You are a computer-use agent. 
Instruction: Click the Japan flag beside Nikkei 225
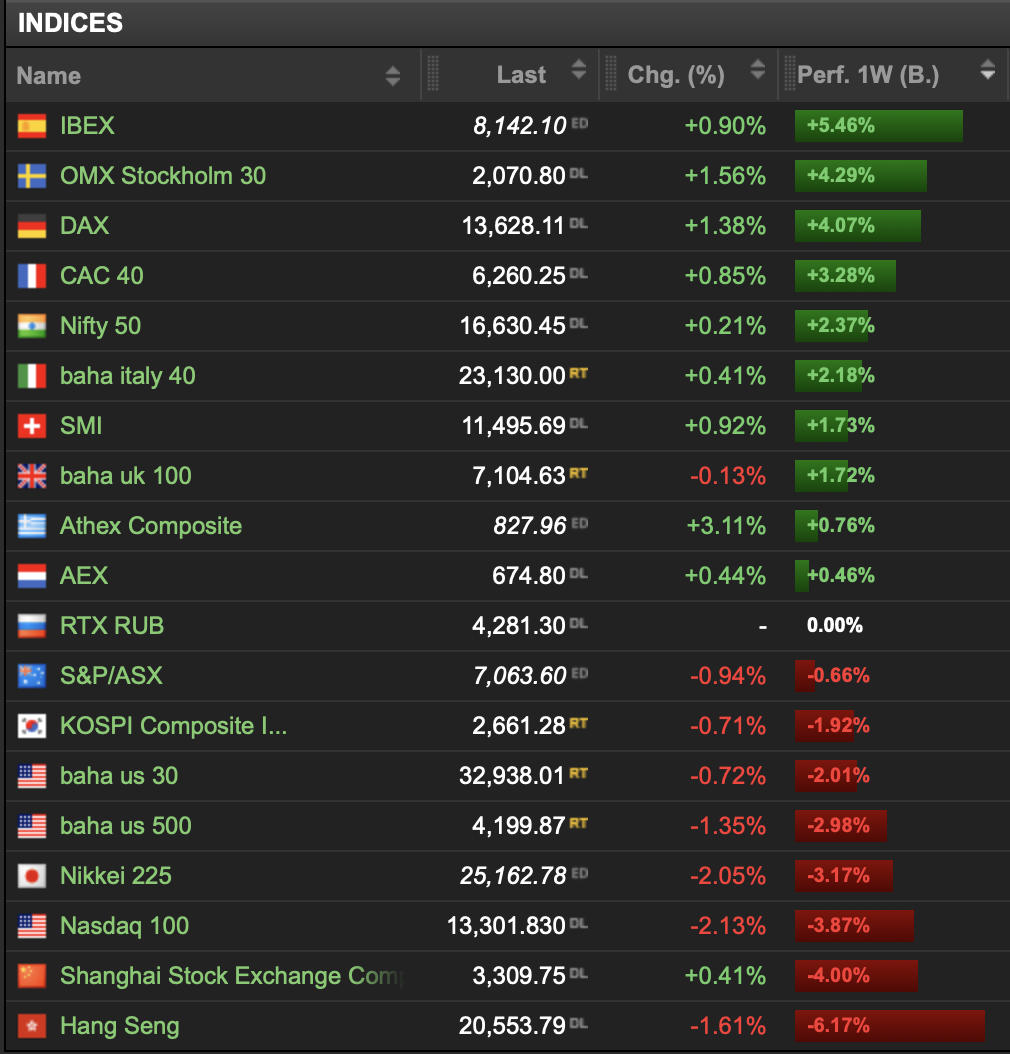tap(32, 876)
